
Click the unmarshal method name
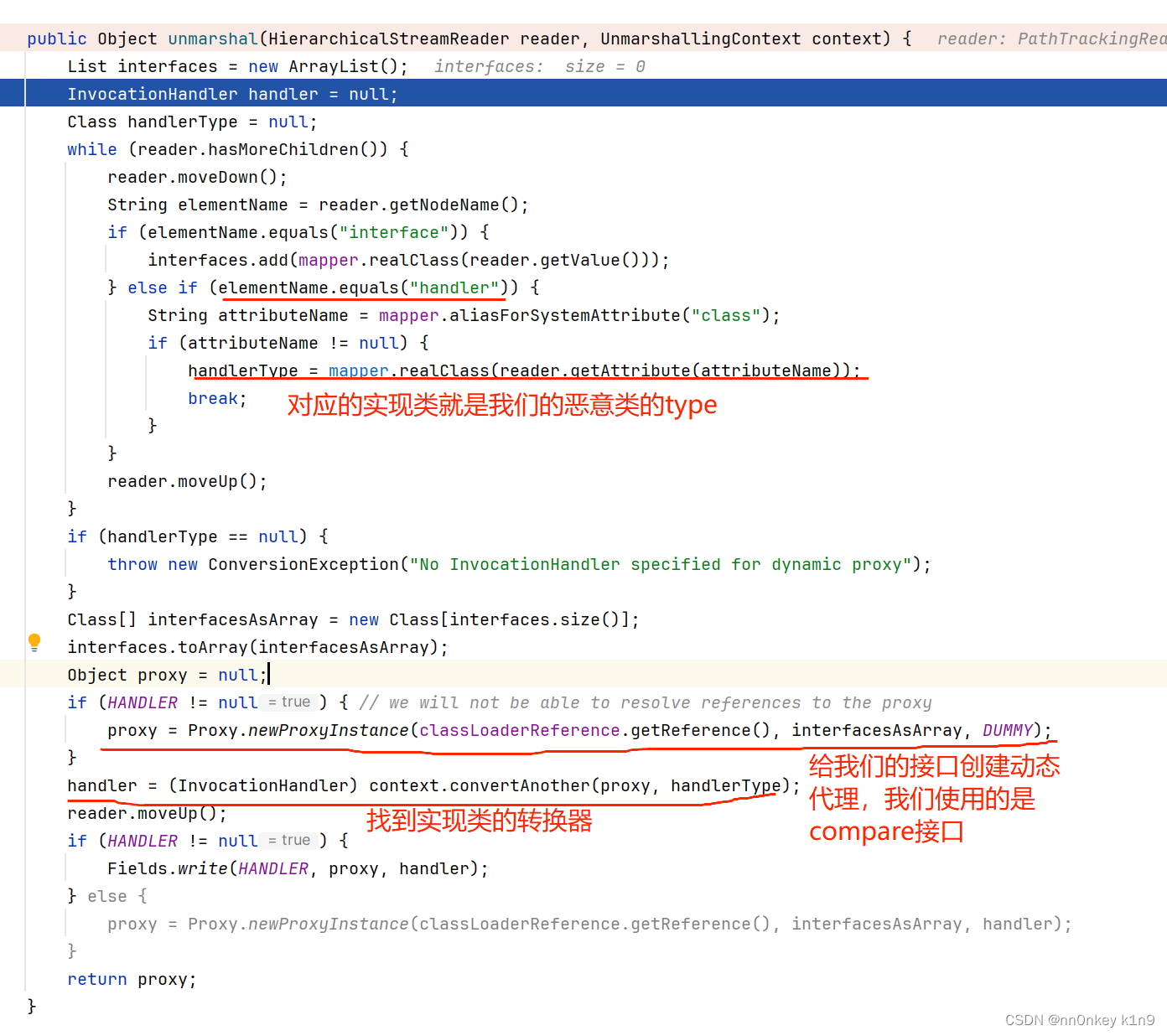coord(213,39)
